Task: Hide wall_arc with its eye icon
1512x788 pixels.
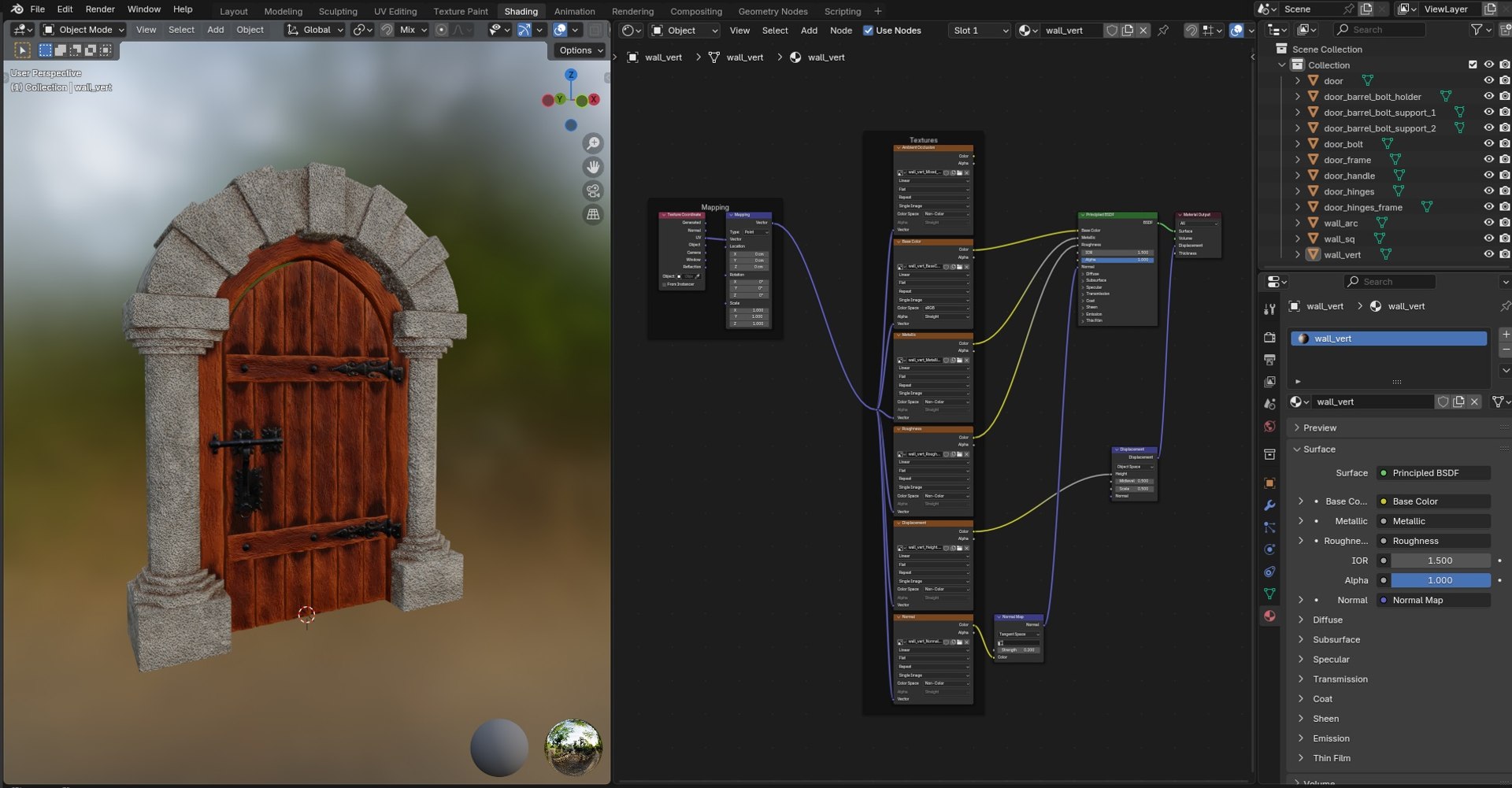Action: (1488, 223)
